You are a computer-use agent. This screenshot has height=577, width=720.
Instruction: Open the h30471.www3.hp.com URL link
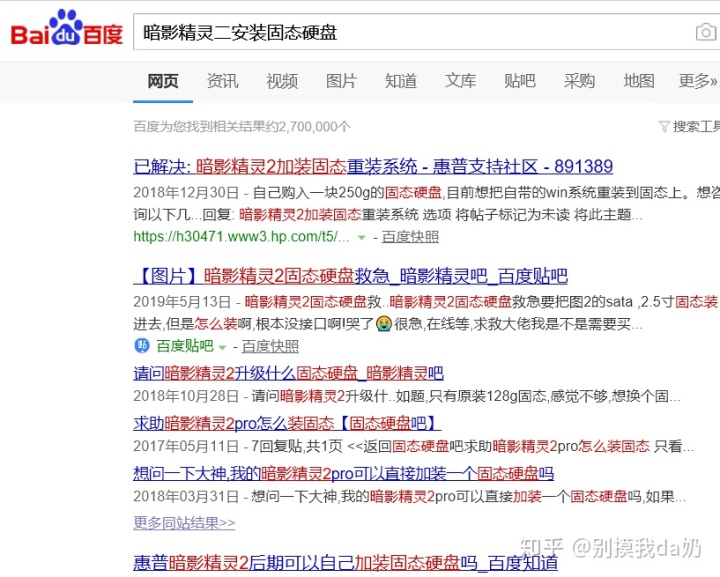point(241,236)
